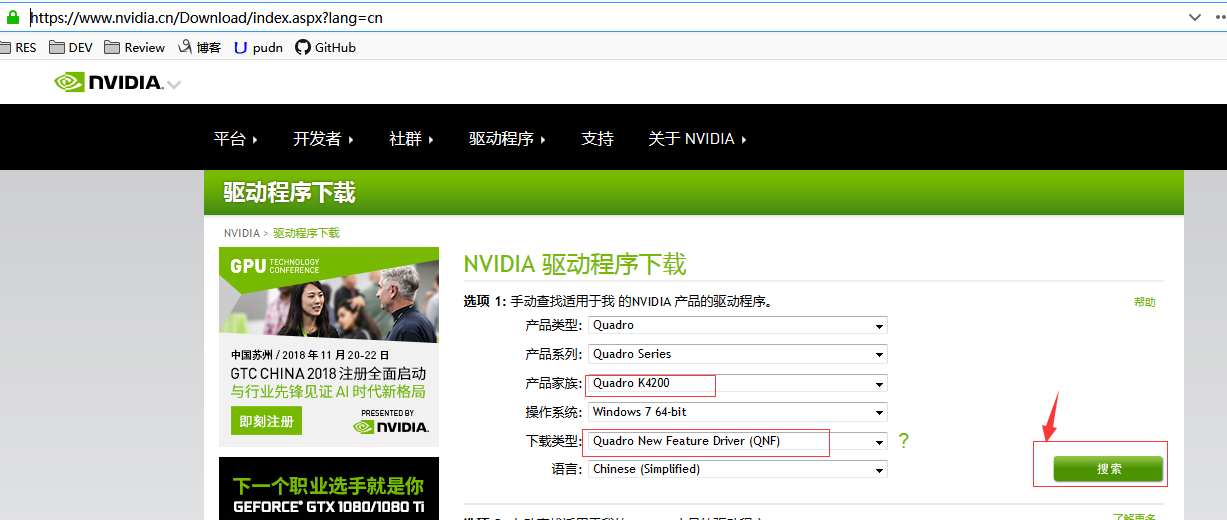
Task: Click the URL address bar field
Action: click(x=600, y=17)
